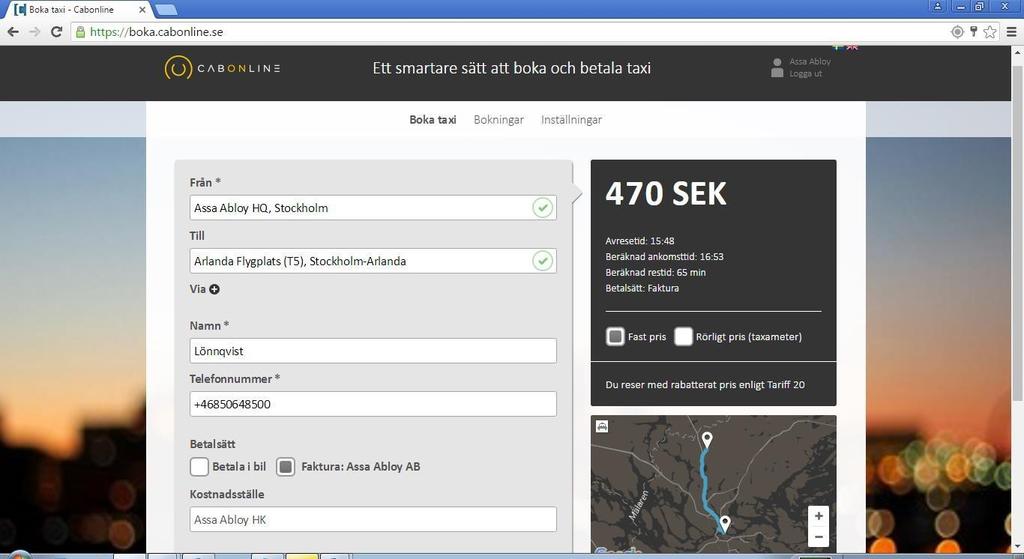
Task: Click the Betalsätt: Faktura text
Action: click(x=642, y=288)
